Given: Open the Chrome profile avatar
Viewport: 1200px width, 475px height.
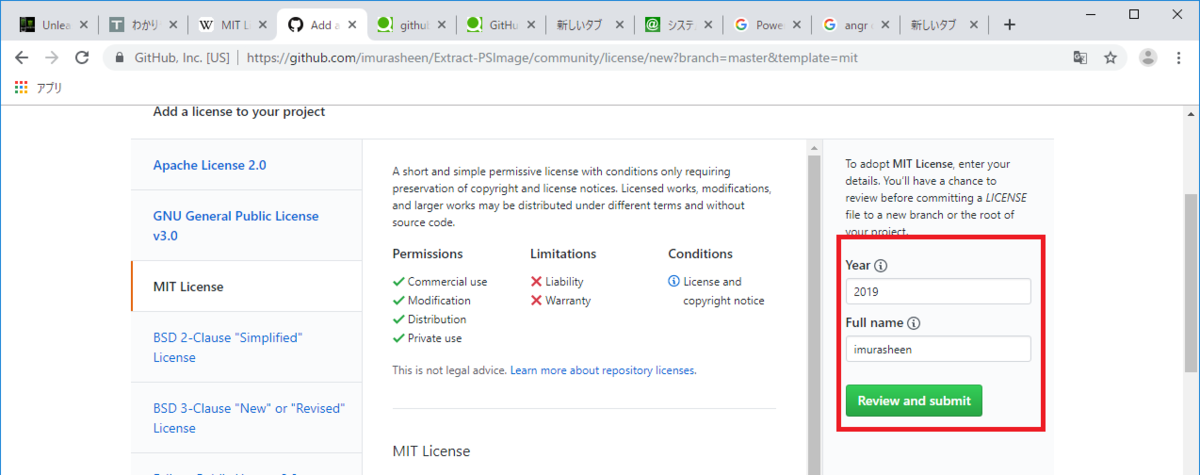Looking at the screenshot, I should [x=1148, y=57].
